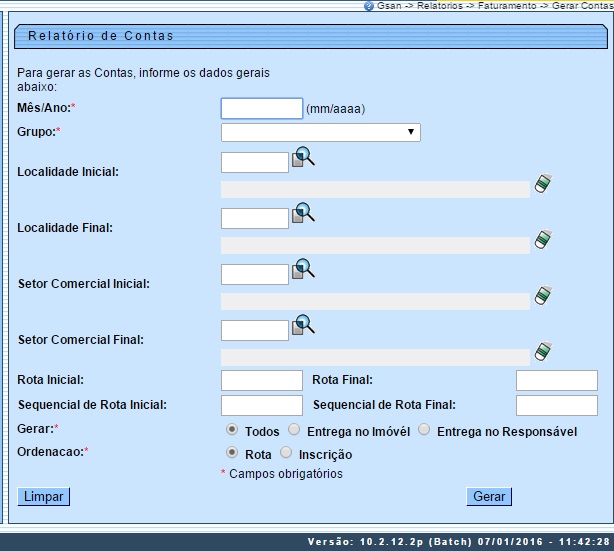Click the help icon beside Gsan breadcrumb
Screen dimensions: 614x552
[369, 6]
